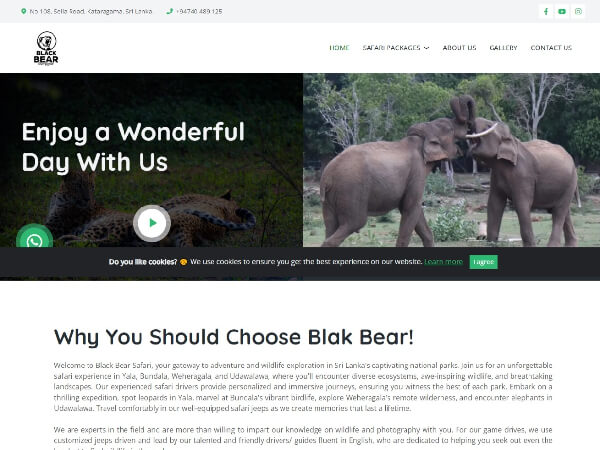
Task: Open the Contact Us page
Action: click(551, 48)
